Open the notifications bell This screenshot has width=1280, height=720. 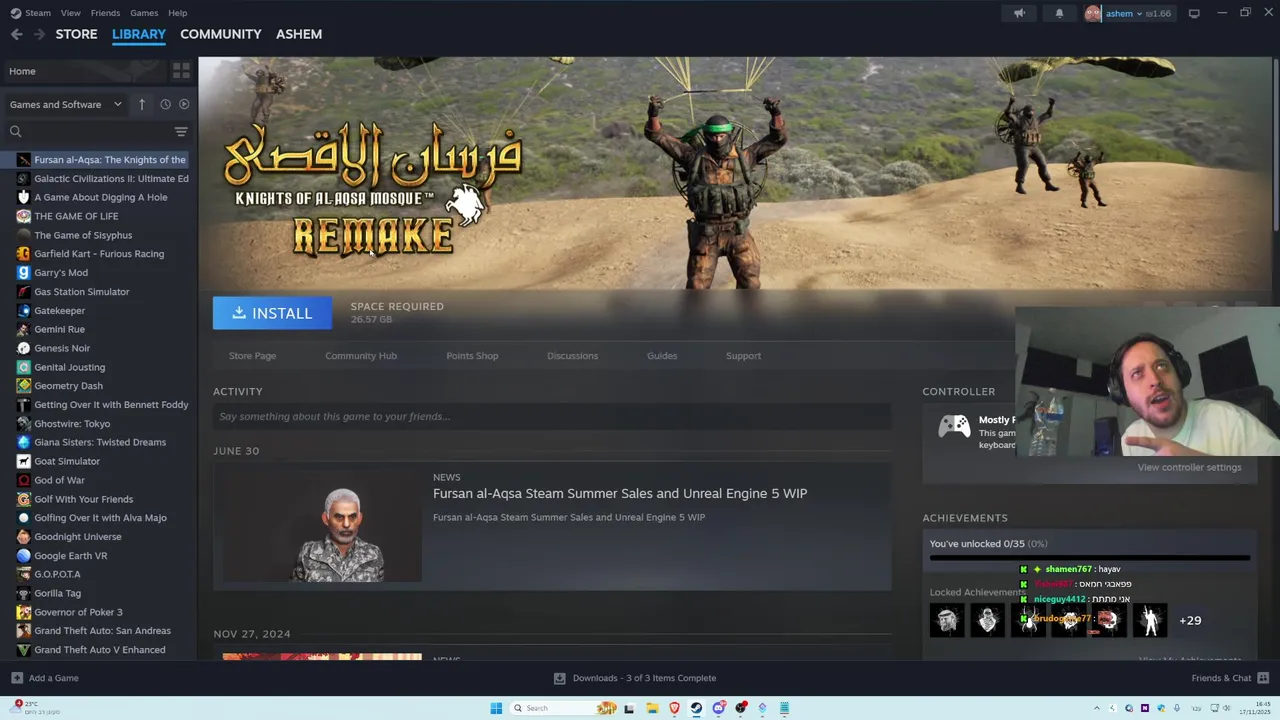(x=1059, y=13)
